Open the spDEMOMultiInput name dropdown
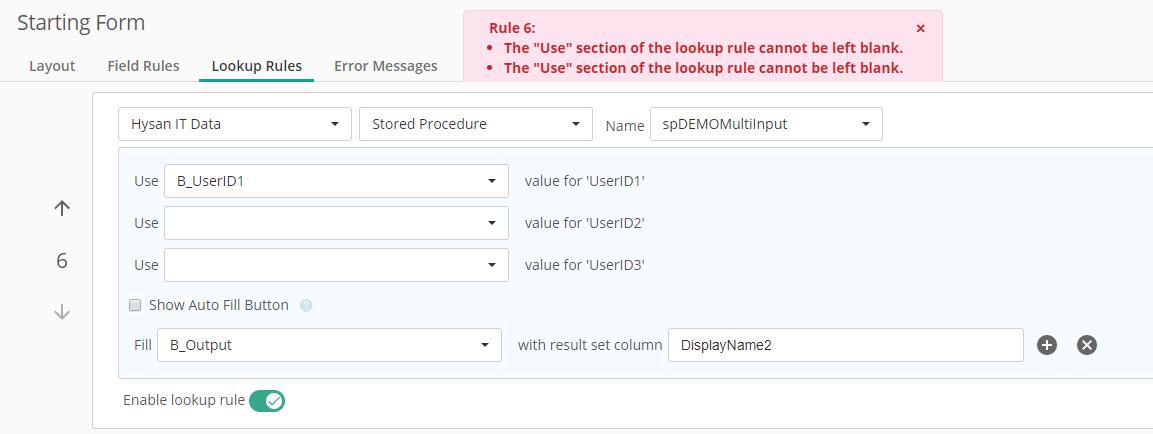1153x434 pixels. pos(766,125)
